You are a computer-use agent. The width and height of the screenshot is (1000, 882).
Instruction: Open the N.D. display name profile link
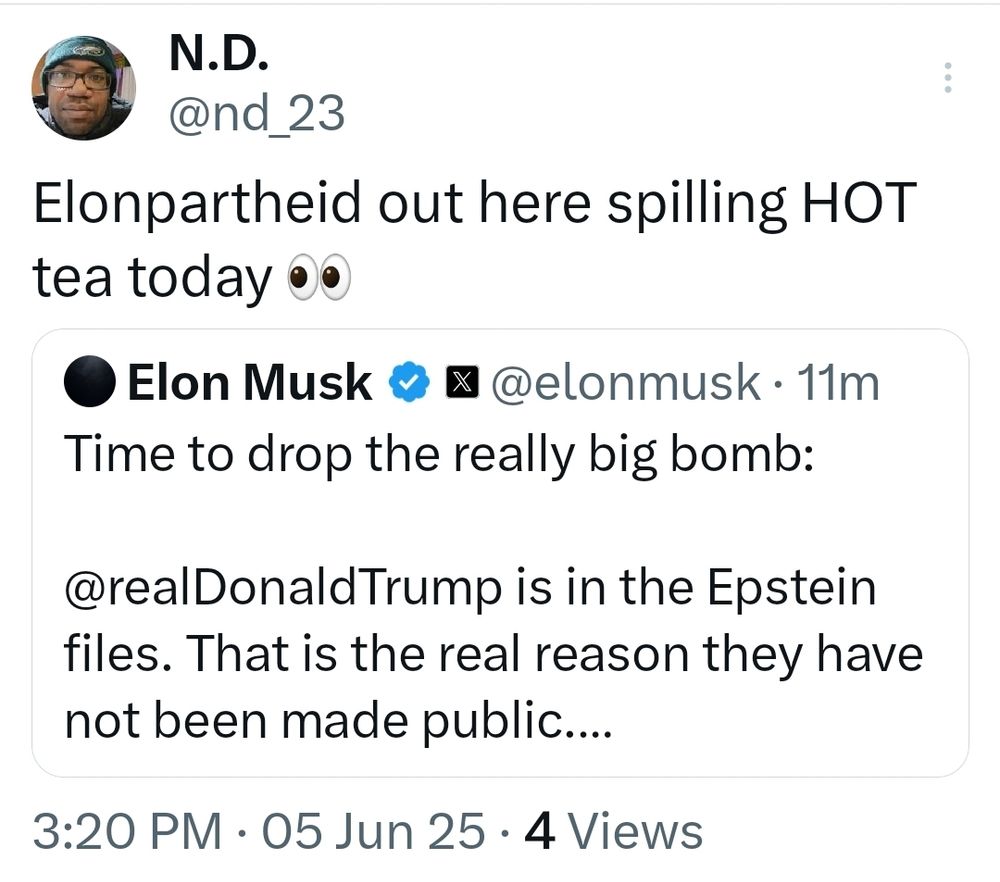tap(219, 55)
